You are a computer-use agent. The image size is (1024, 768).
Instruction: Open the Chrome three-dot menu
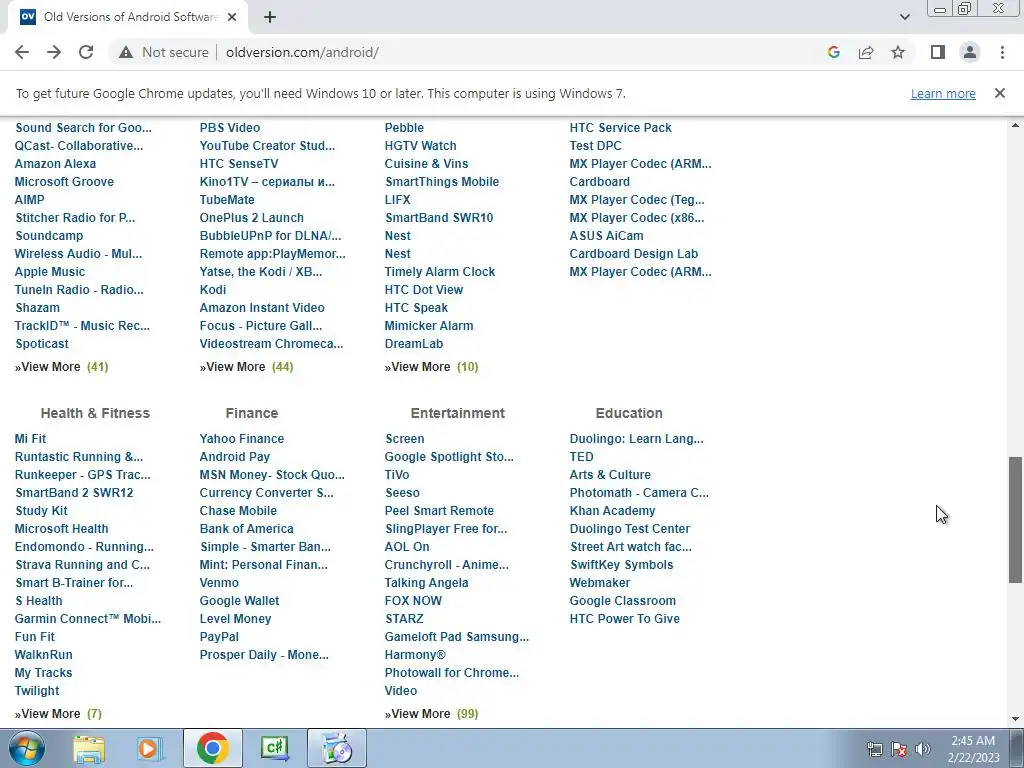pyautogui.click(x=1002, y=52)
